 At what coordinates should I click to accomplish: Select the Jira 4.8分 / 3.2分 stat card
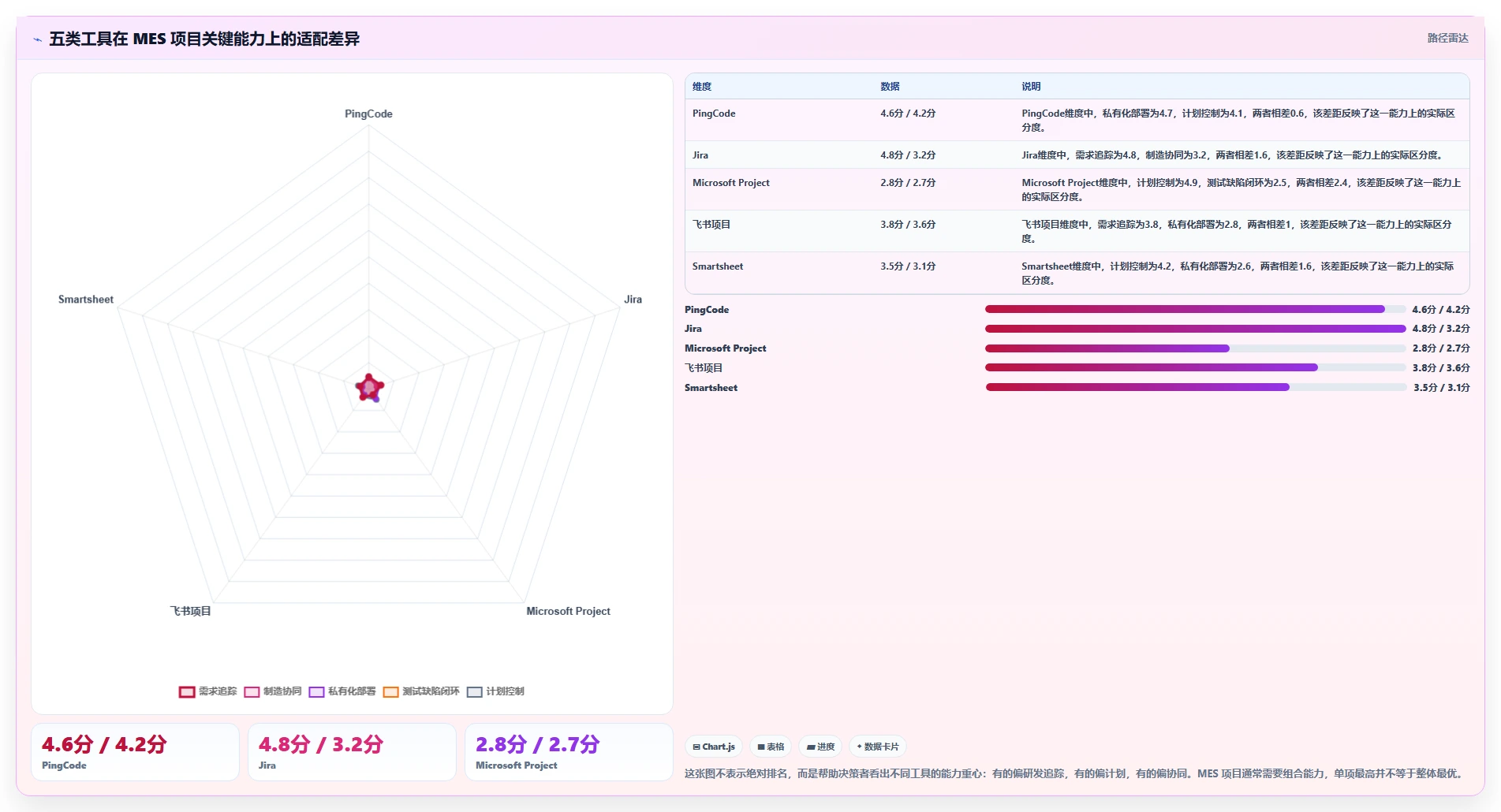pyautogui.click(x=352, y=752)
